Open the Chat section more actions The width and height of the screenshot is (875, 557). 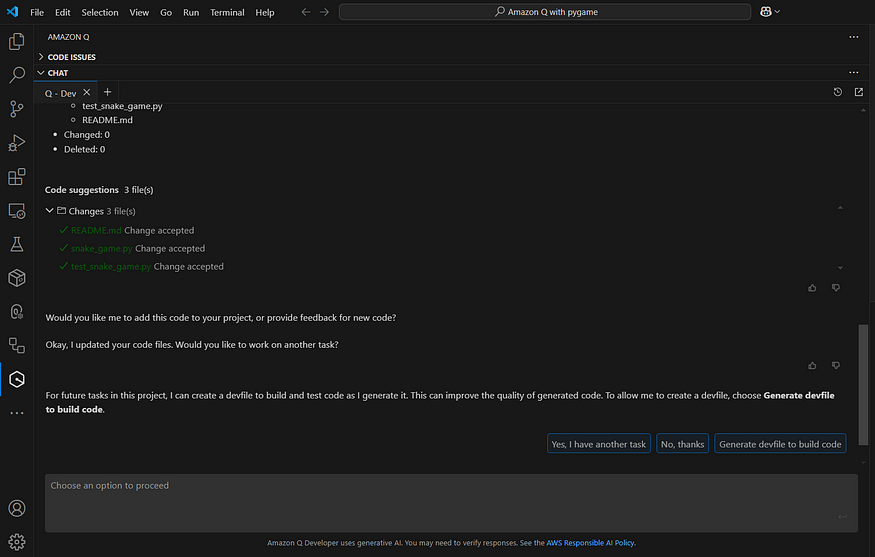tap(854, 73)
